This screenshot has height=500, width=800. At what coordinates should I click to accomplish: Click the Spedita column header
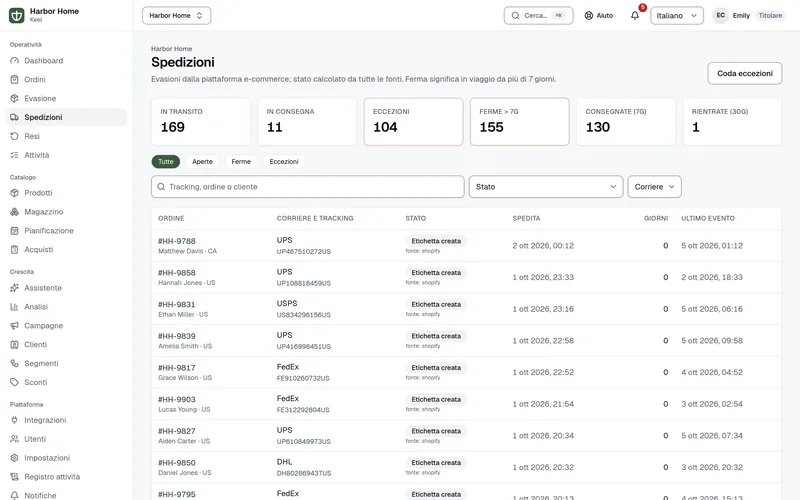click(x=527, y=218)
